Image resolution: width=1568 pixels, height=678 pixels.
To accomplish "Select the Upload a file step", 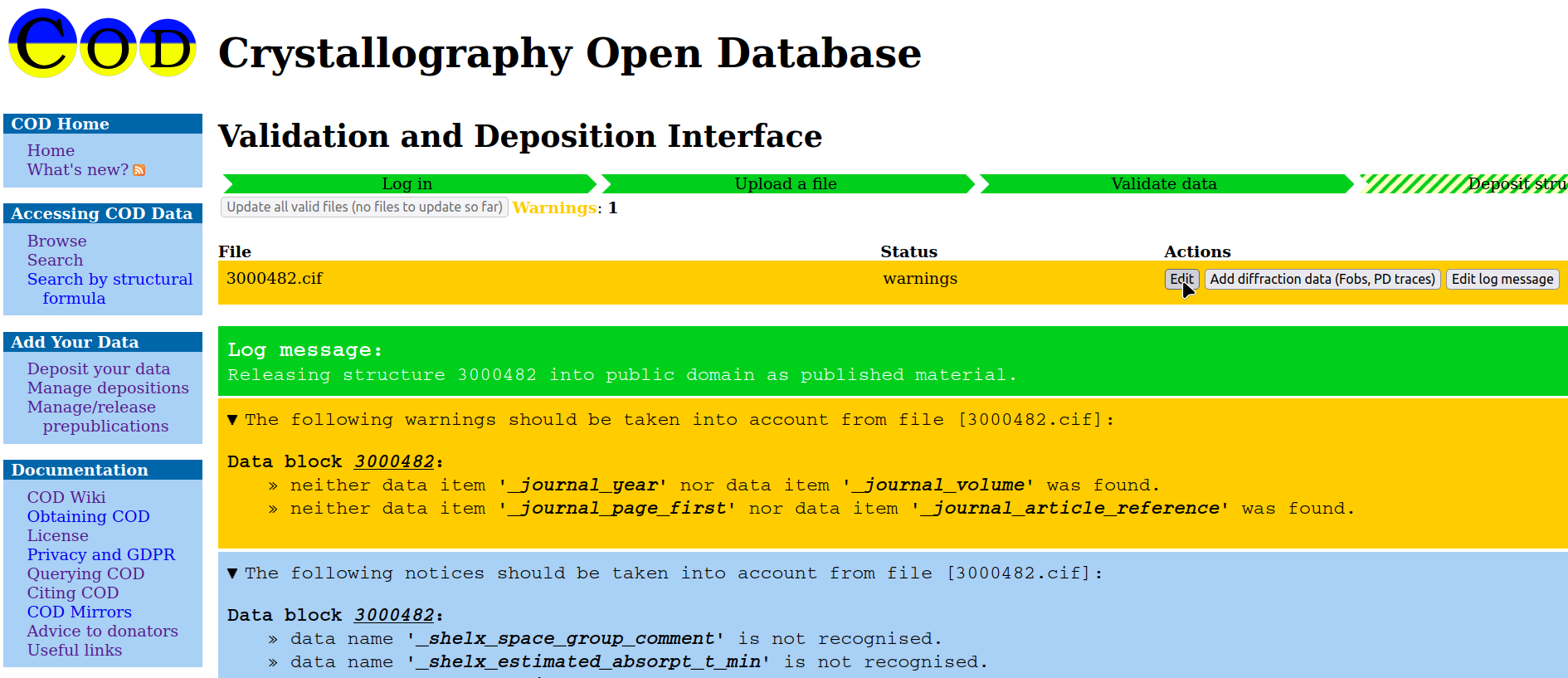I will coord(786,183).
